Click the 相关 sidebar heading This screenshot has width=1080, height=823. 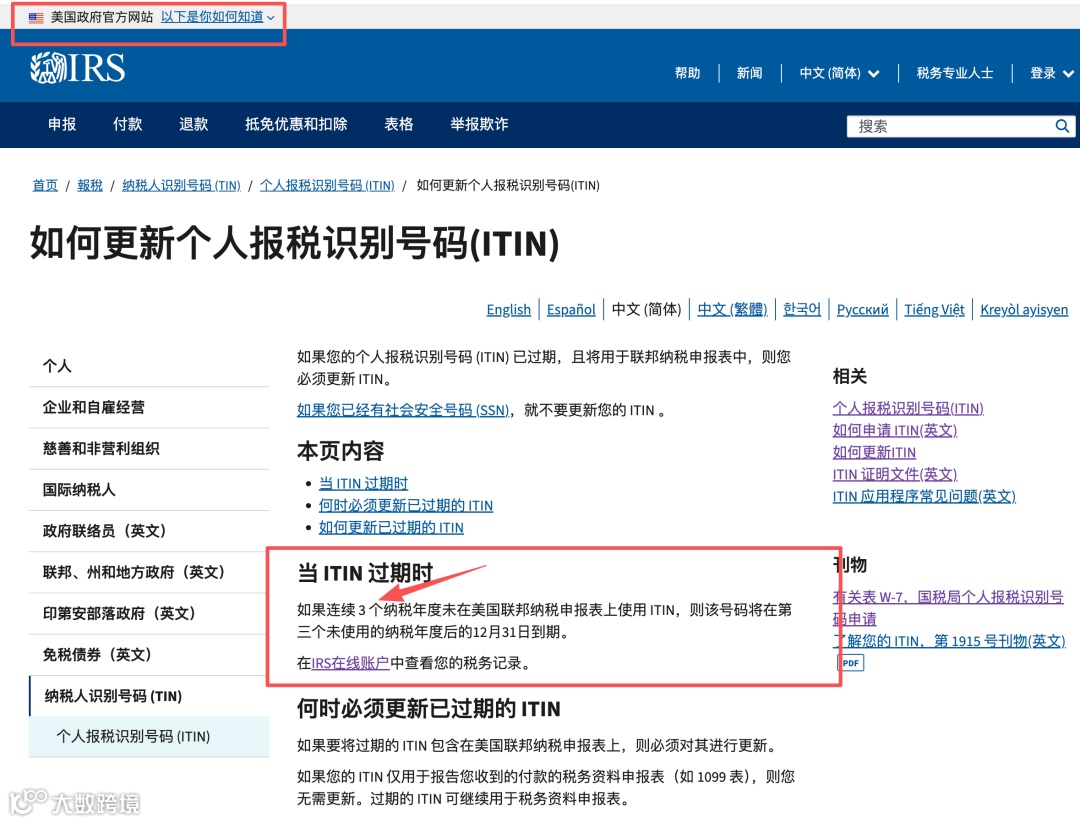point(849,376)
